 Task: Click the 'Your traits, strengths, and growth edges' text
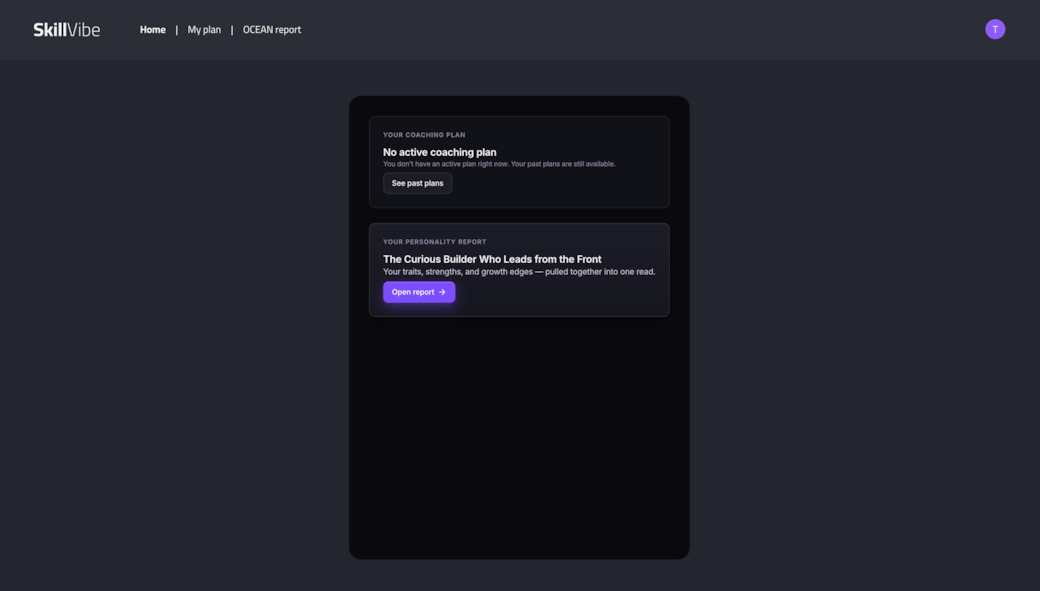(519, 272)
